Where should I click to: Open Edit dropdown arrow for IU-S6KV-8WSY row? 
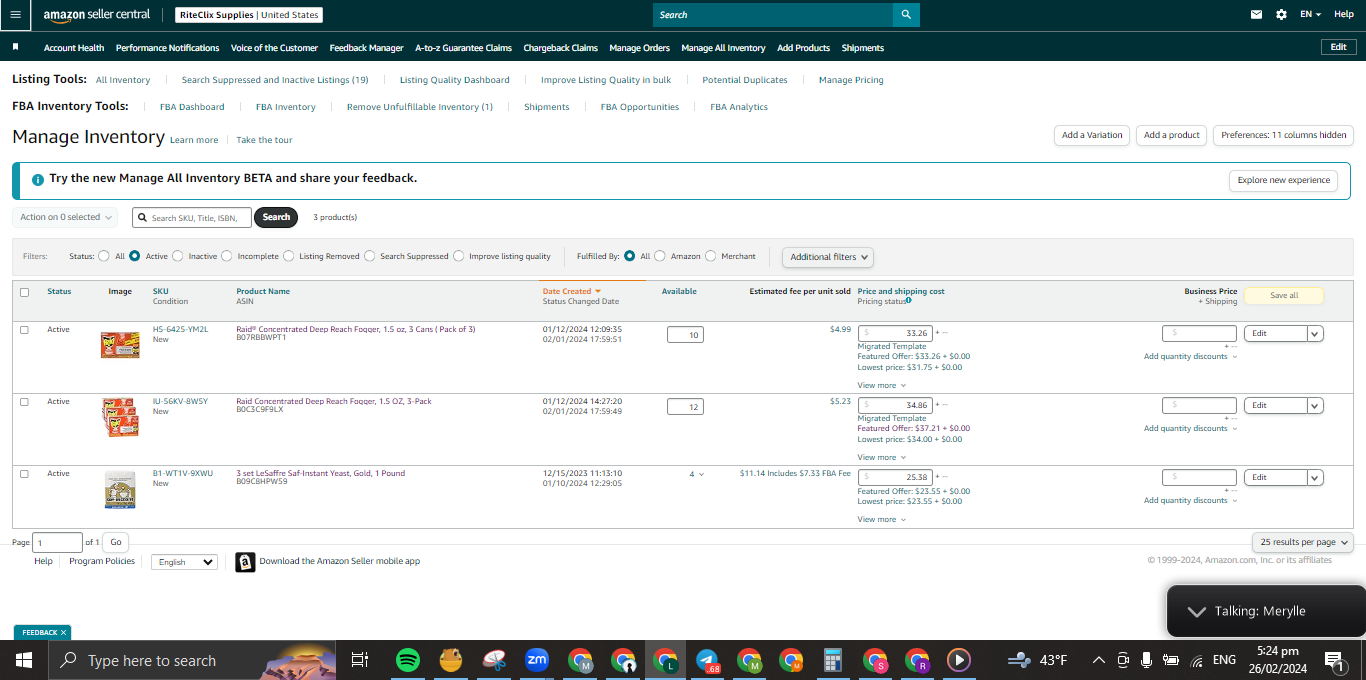[1315, 406]
